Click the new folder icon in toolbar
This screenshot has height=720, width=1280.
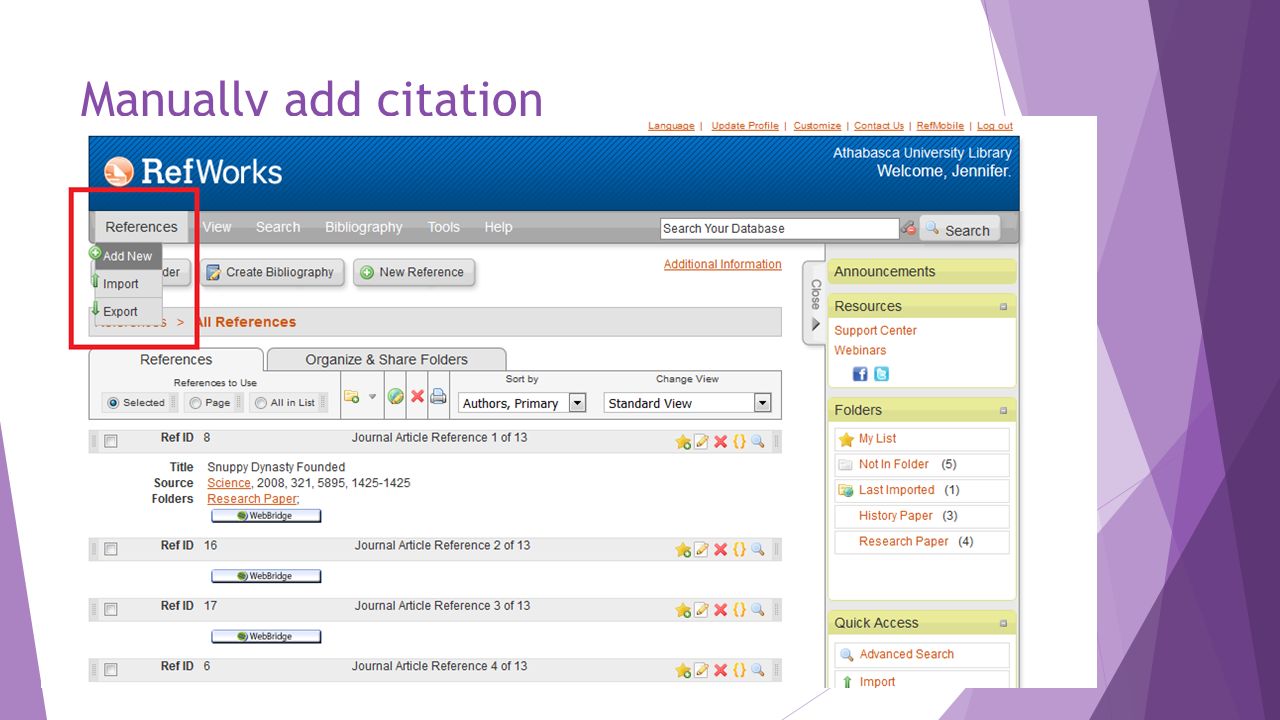[x=351, y=397]
